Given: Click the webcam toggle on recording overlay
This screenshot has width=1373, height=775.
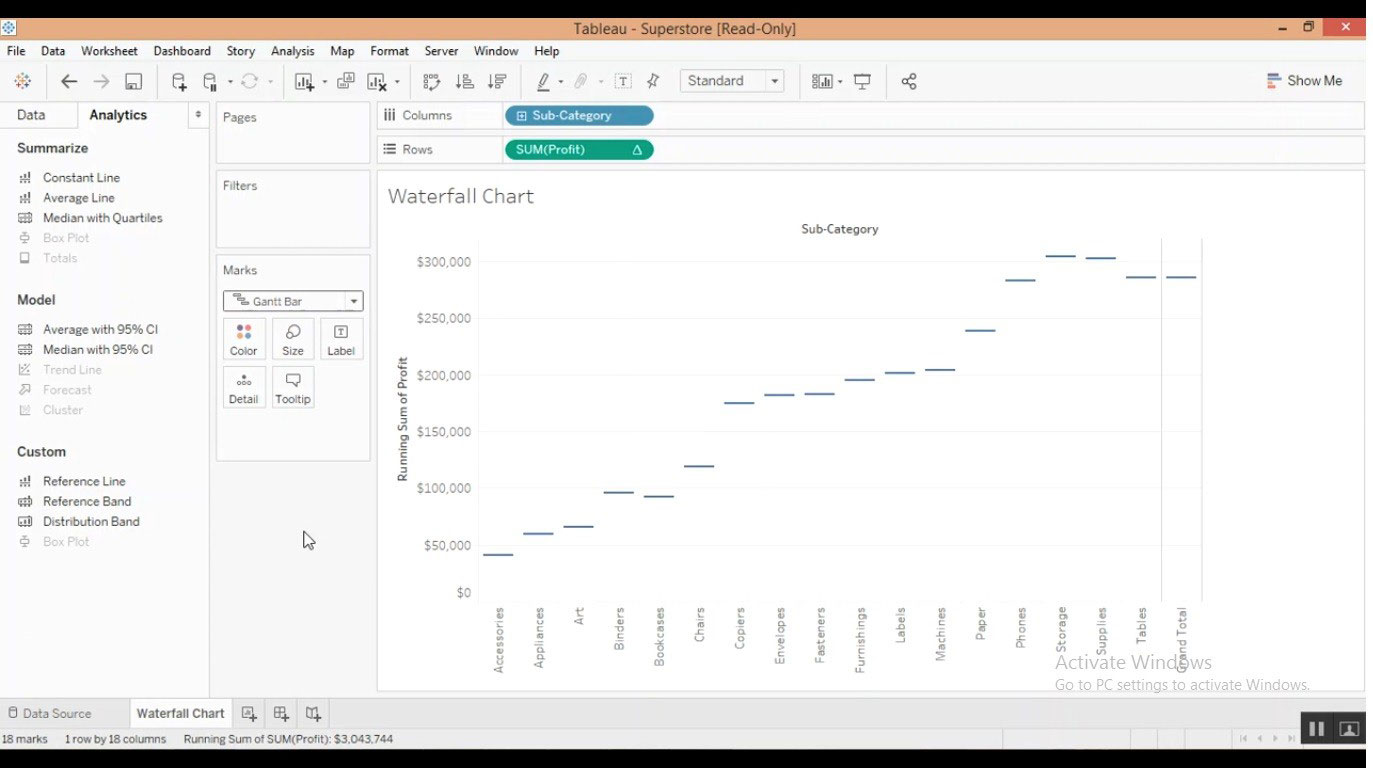Looking at the screenshot, I should pos(1349,729).
